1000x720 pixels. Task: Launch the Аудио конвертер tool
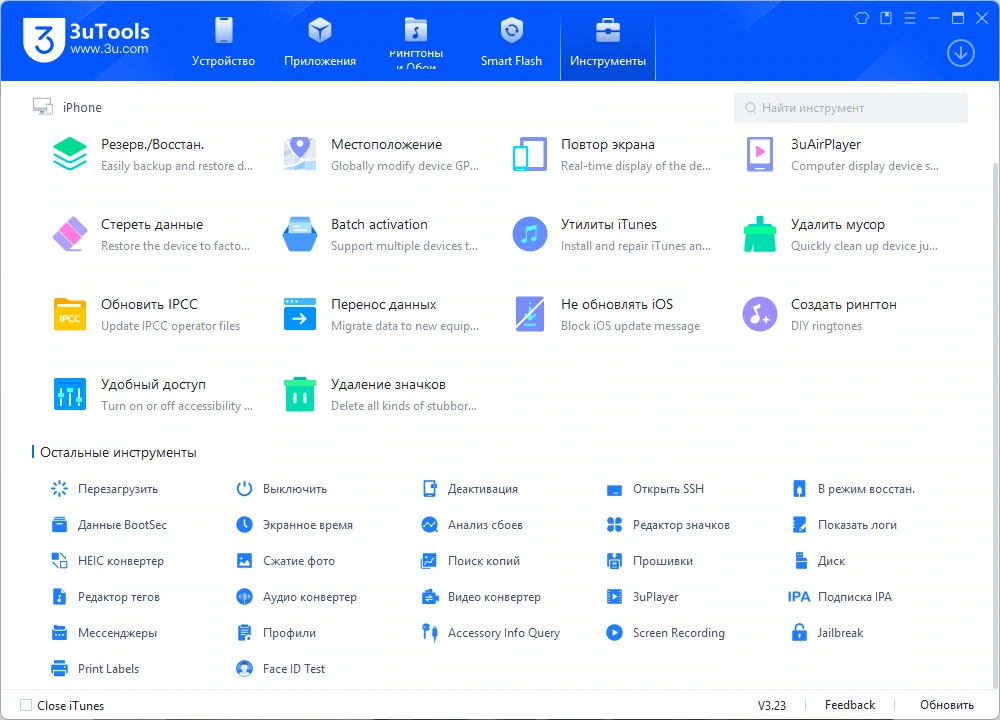296,597
